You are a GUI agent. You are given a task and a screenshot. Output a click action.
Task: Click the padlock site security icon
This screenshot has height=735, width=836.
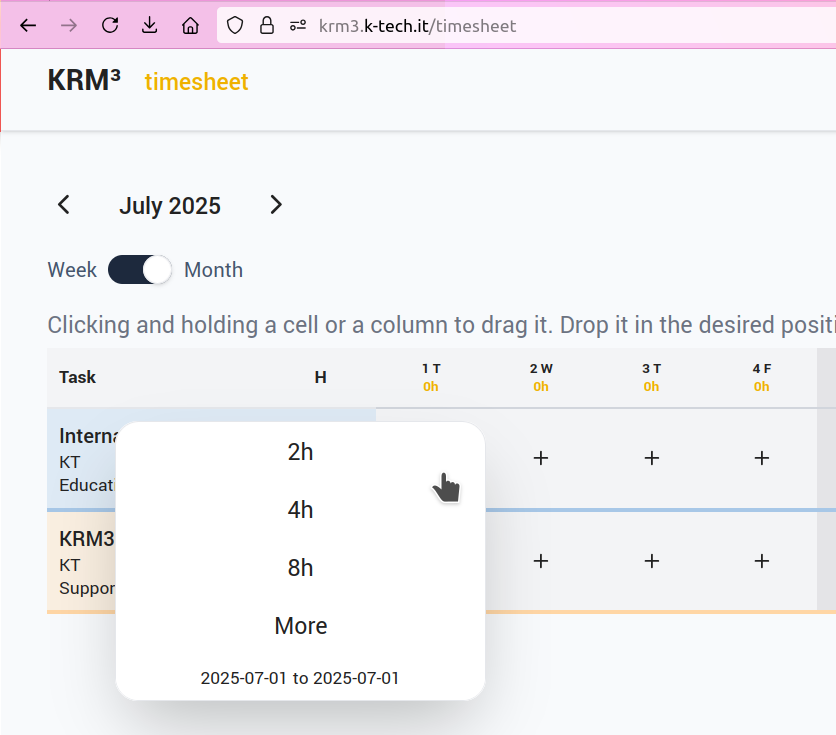(x=267, y=26)
